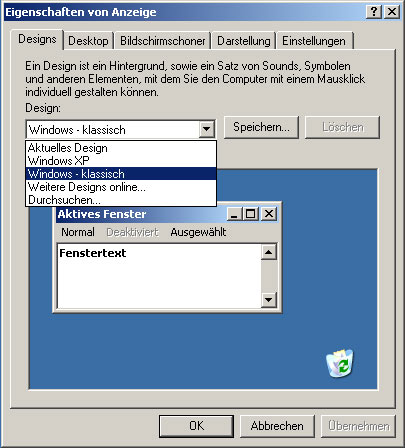Choose Windows XP in design list
405x448 pixels.
pyautogui.click(x=121, y=161)
